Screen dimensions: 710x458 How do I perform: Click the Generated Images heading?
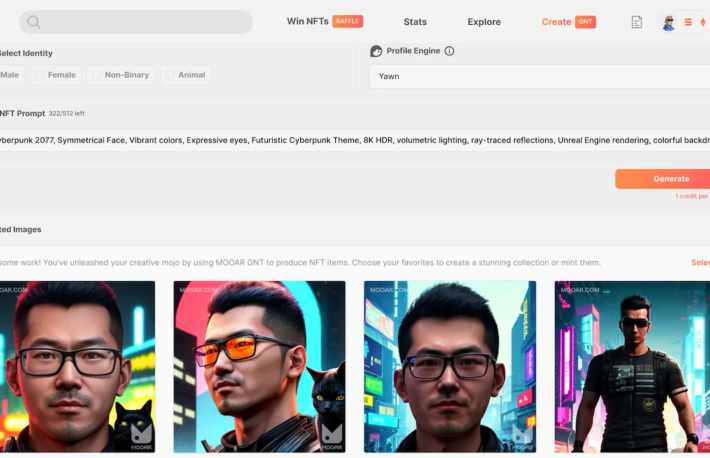(x=20, y=229)
